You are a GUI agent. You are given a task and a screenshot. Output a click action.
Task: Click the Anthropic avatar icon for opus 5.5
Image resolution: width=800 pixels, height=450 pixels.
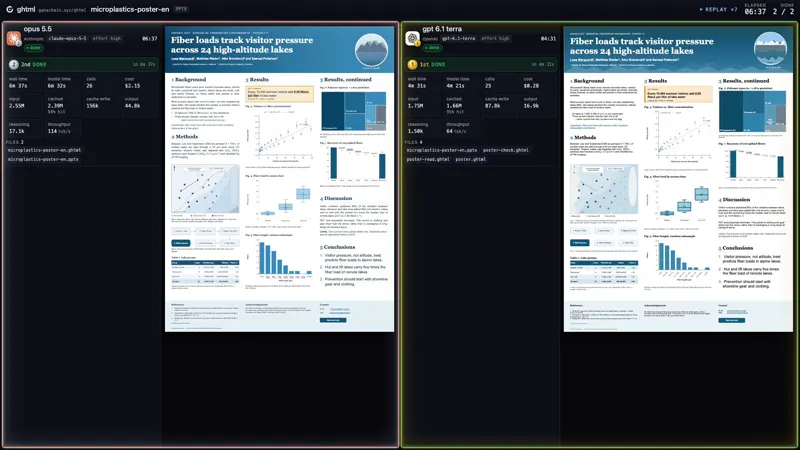[14, 38]
